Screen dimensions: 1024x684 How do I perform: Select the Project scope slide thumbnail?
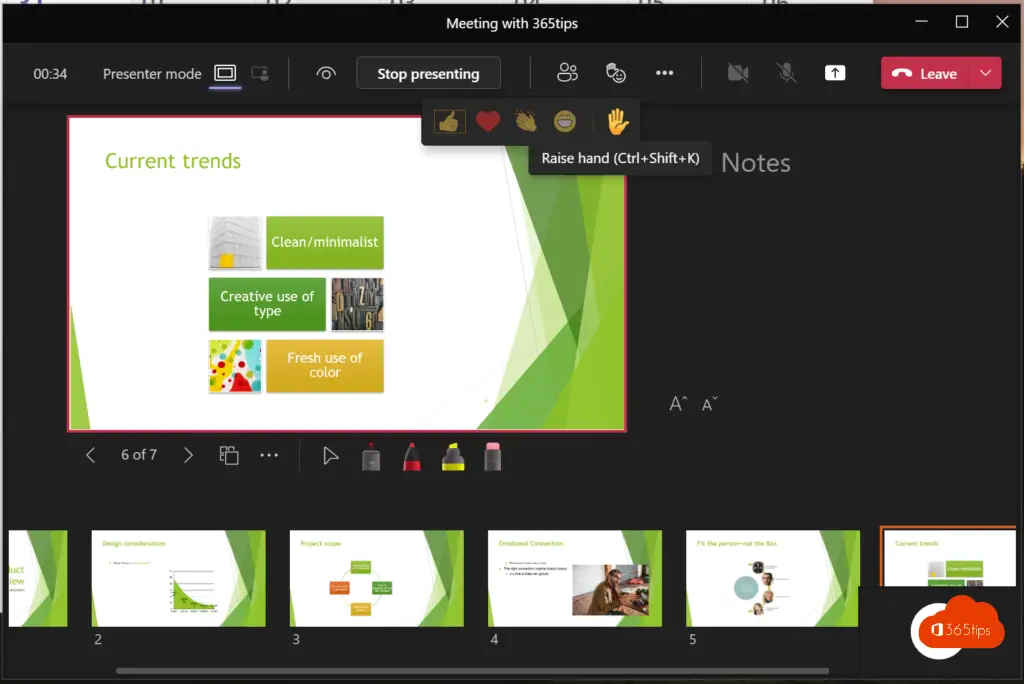click(376, 579)
